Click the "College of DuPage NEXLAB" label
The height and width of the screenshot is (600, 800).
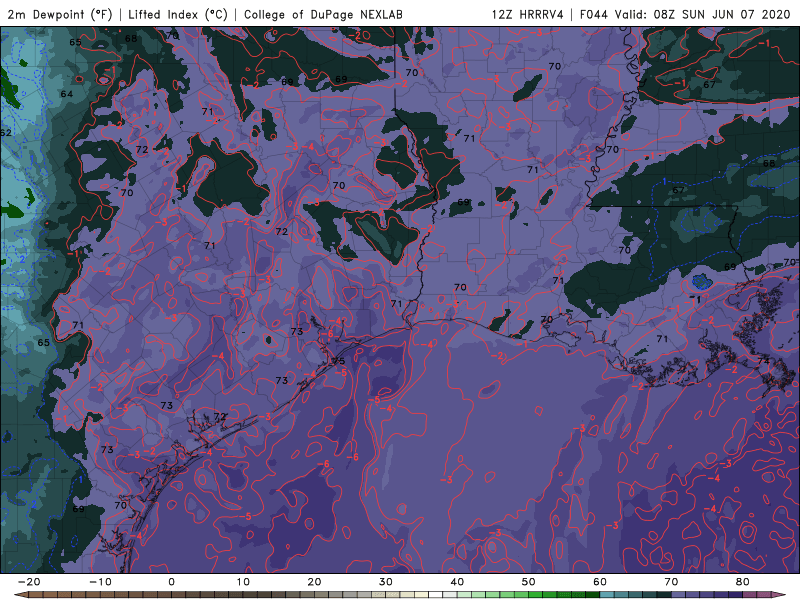point(323,14)
